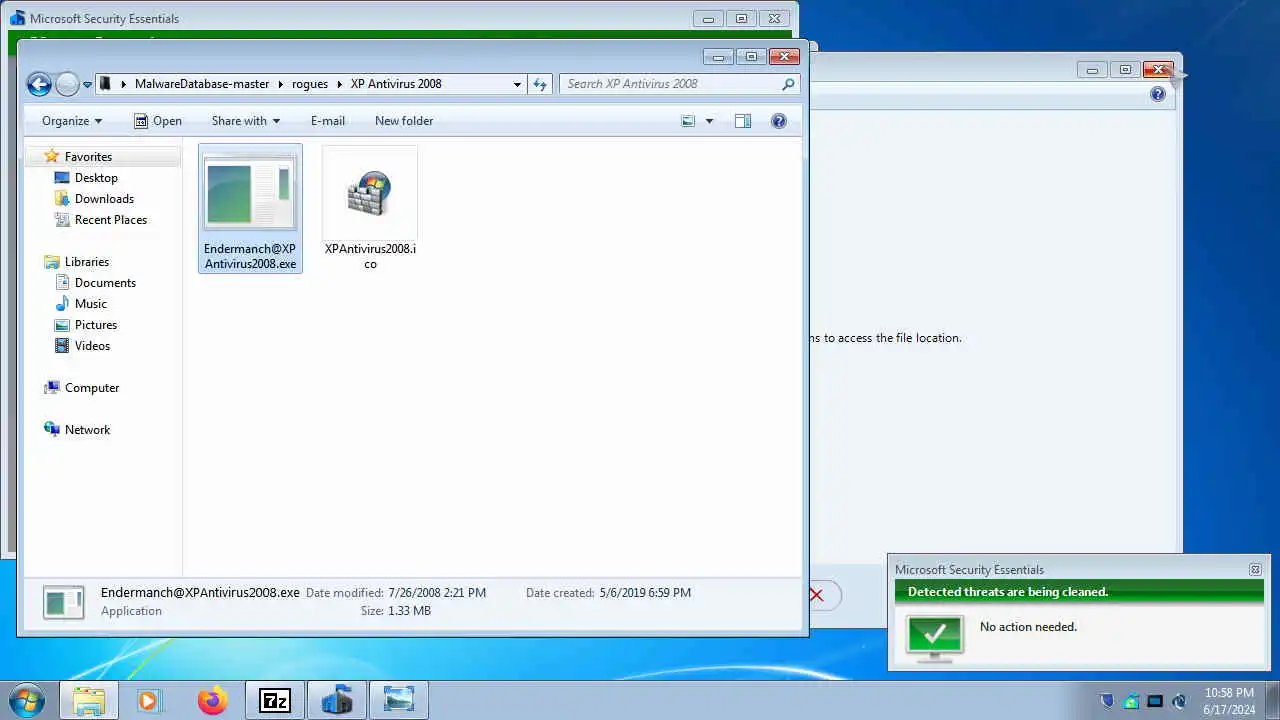Image resolution: width=1280 pixels, height=720 pixels.
Task: Open Pictures library
Action: [x=95, y=325]
